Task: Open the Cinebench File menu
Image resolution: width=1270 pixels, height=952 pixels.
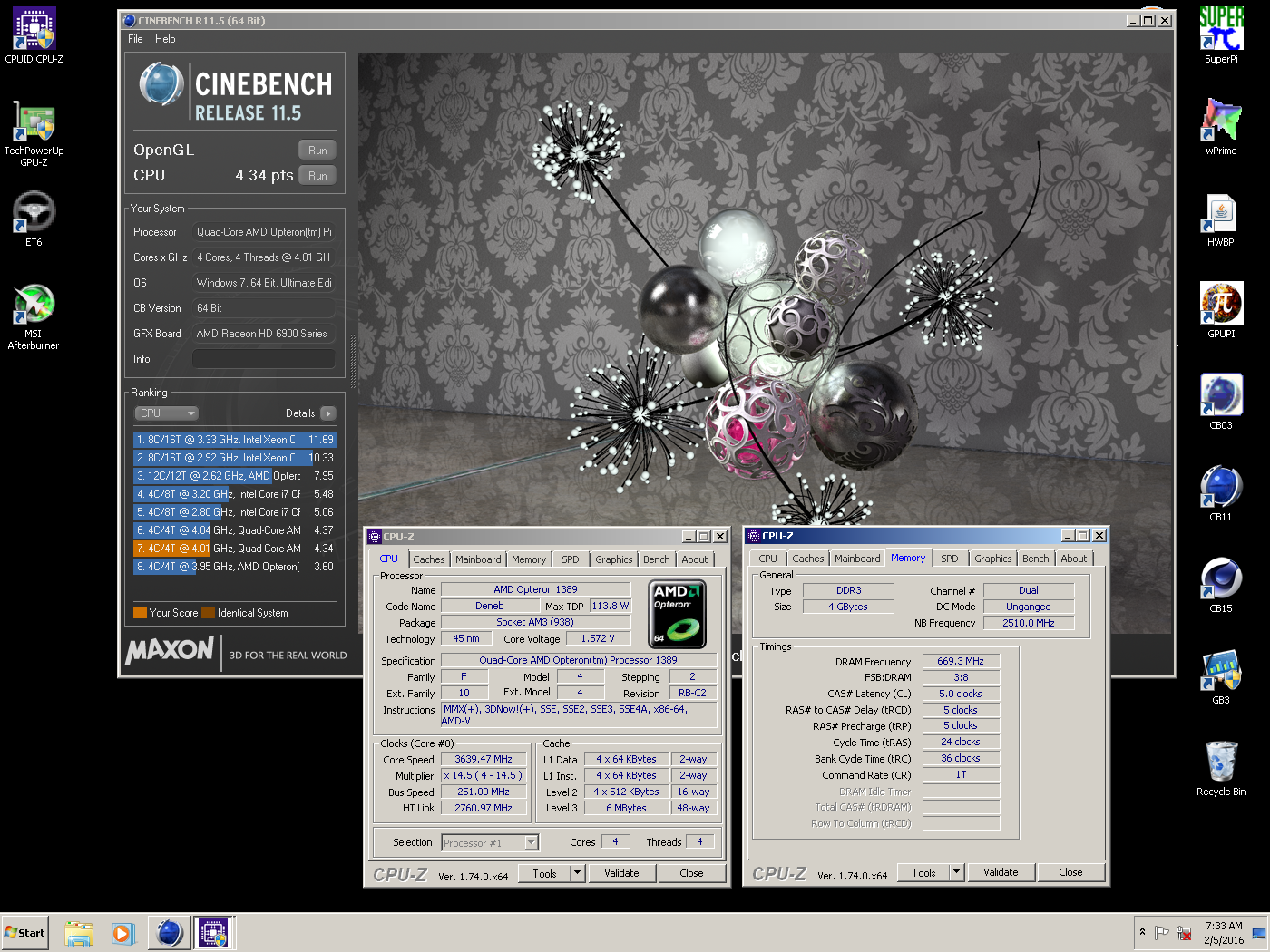Action: 135,39
